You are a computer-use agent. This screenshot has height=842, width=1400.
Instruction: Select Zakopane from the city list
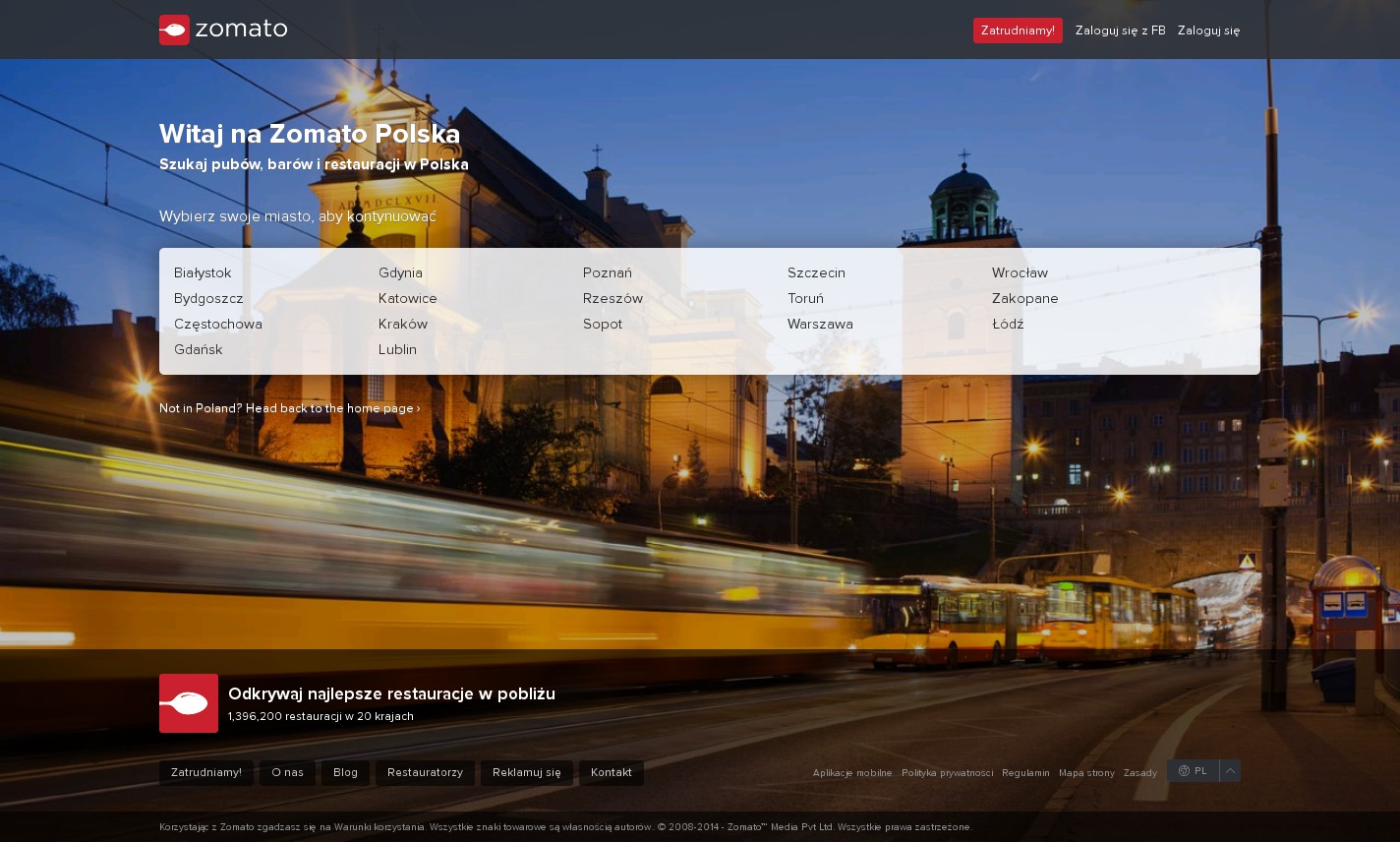[1024, 298]
